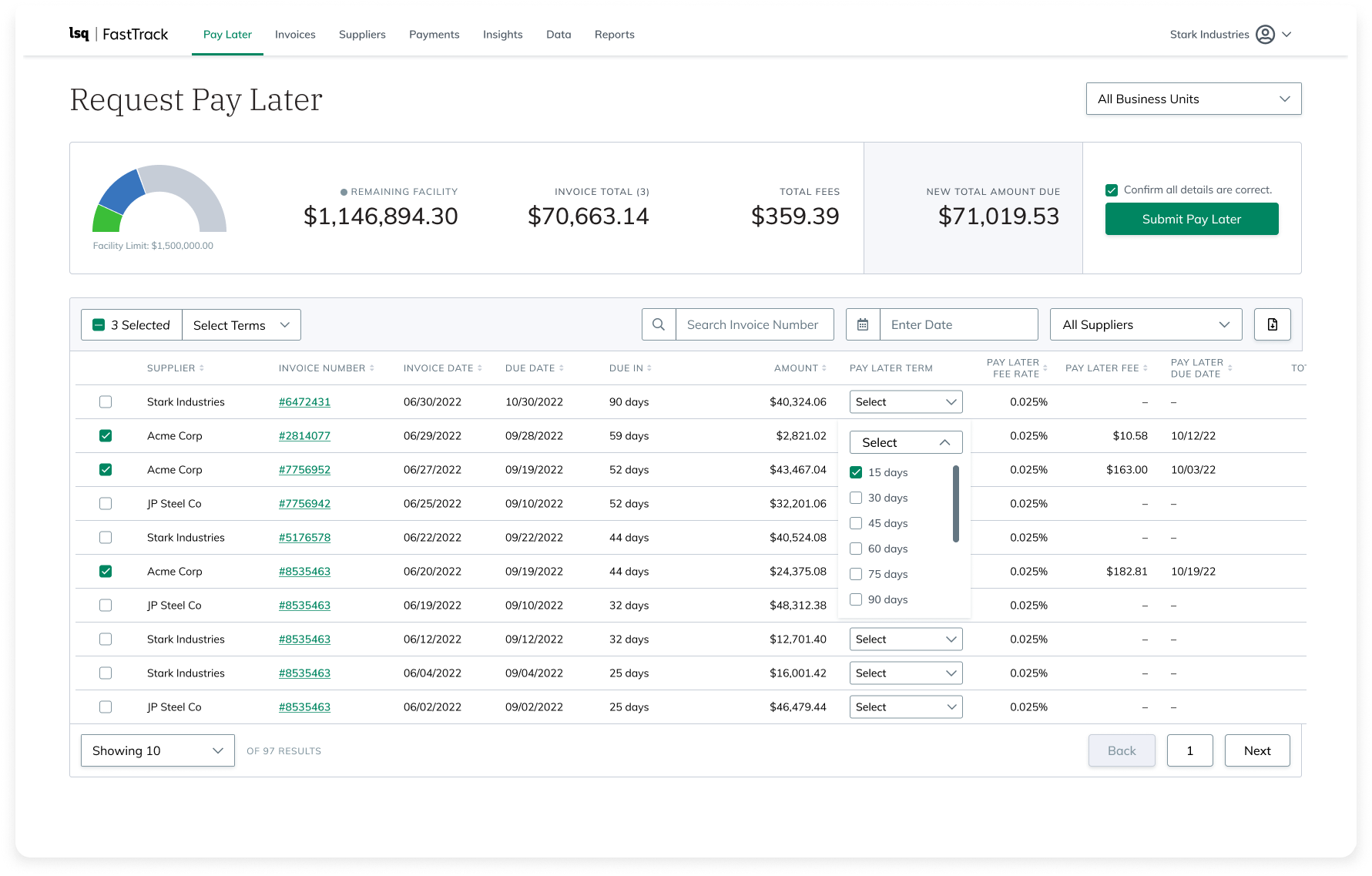This screenshot has height=876, width=1372.
Task: Open invoice link #5176578
Action: click(304, 538)
